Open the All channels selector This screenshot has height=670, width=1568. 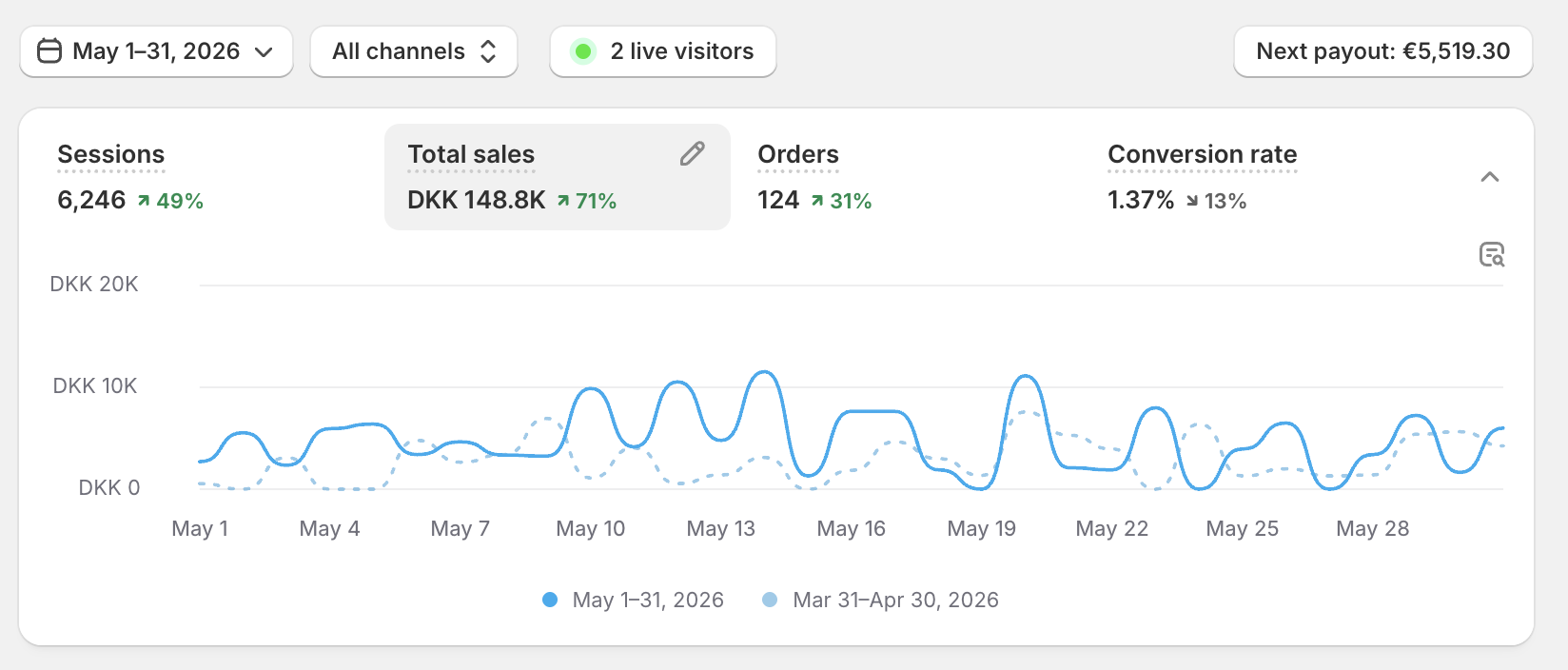414,51
